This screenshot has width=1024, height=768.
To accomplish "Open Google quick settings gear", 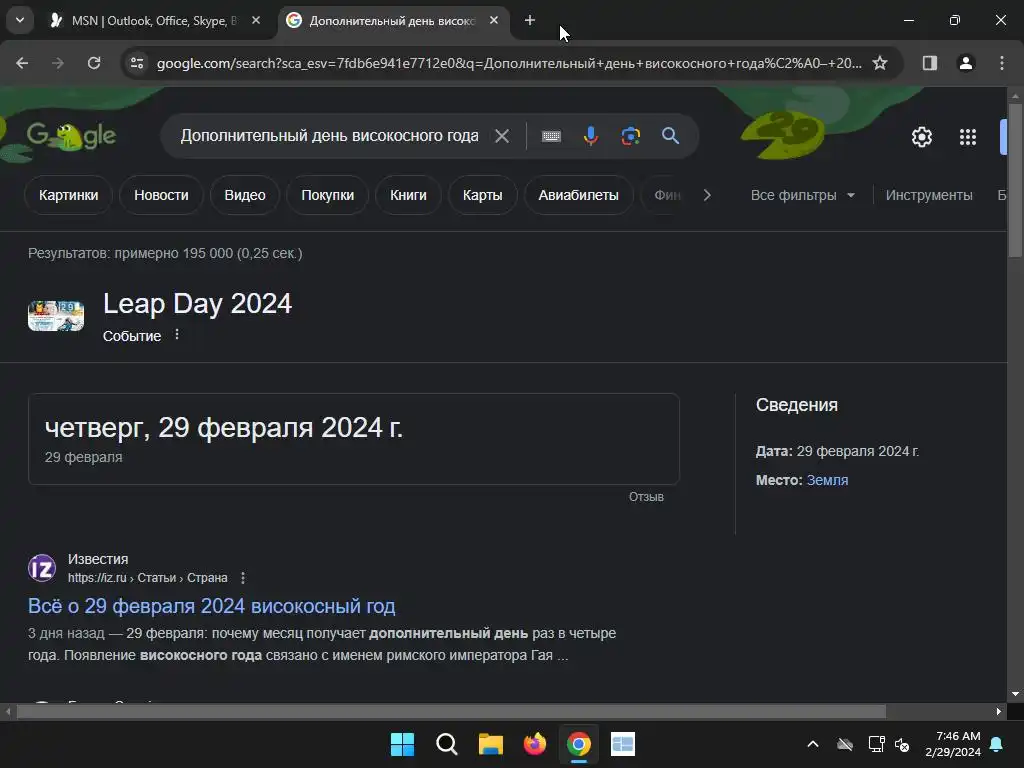I will pos(921,137).
